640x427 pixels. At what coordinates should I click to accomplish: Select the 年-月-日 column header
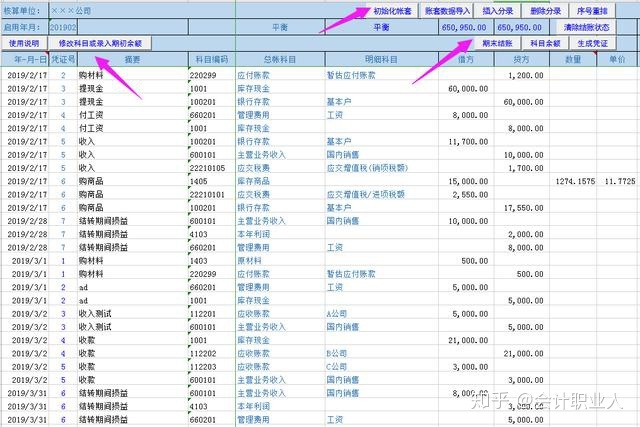tap(24, 60)
